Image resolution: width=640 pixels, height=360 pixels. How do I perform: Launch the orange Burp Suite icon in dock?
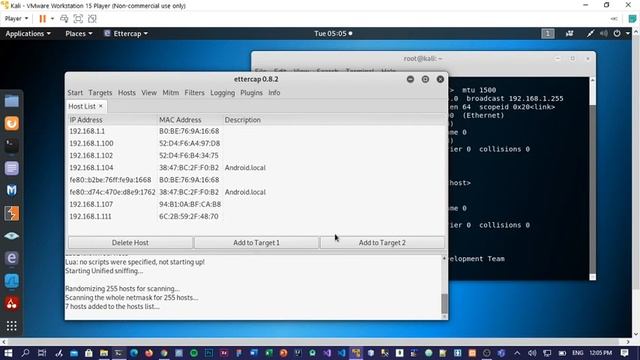click(11, 123)
